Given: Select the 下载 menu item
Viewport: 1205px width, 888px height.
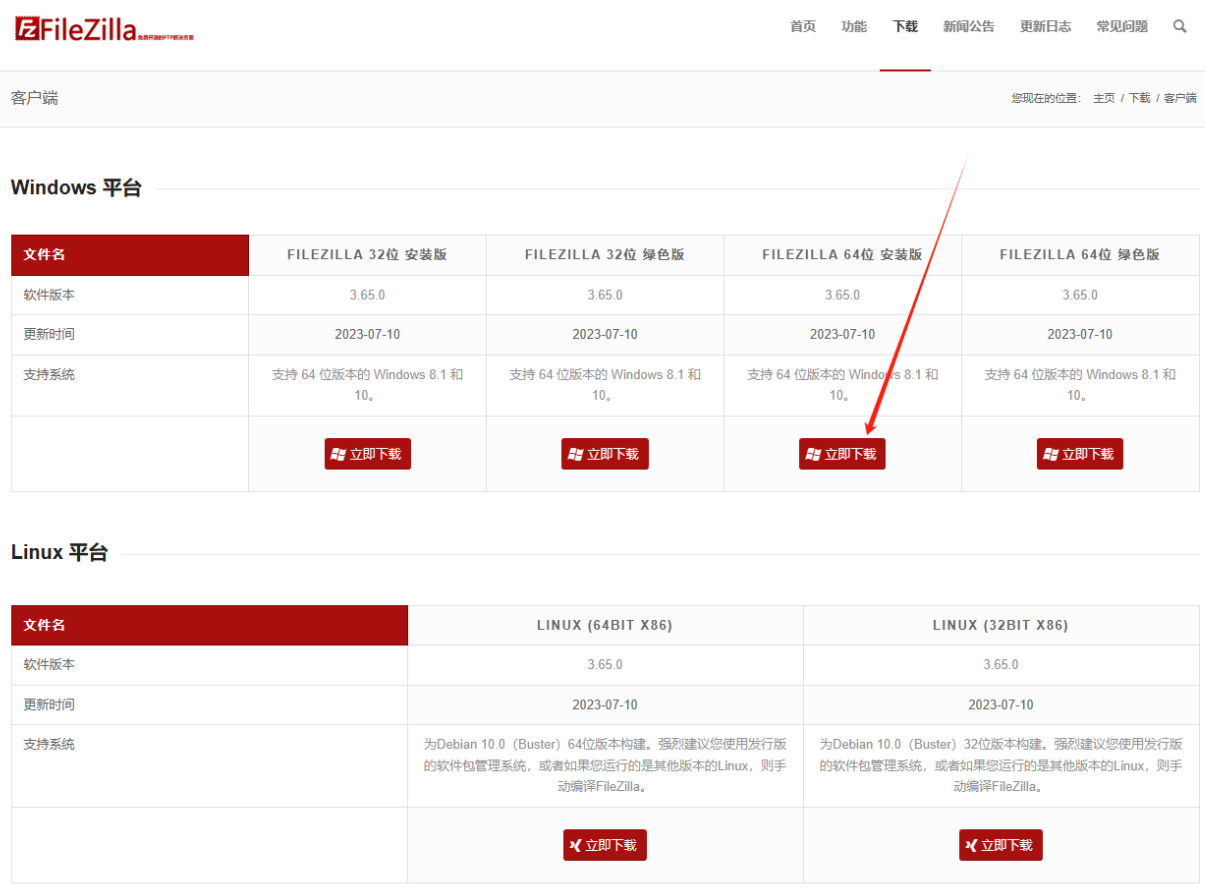Looking at the screenshot, I should 905,27.
